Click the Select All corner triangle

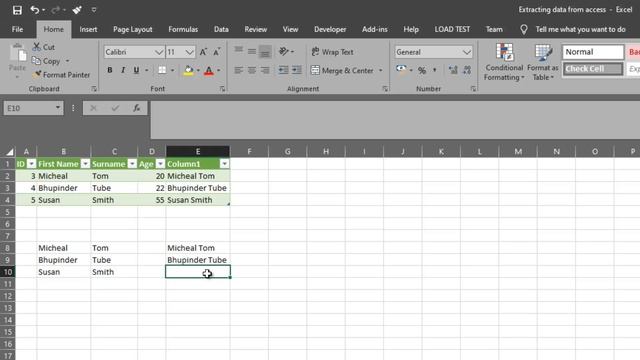[x=9, y=152]
